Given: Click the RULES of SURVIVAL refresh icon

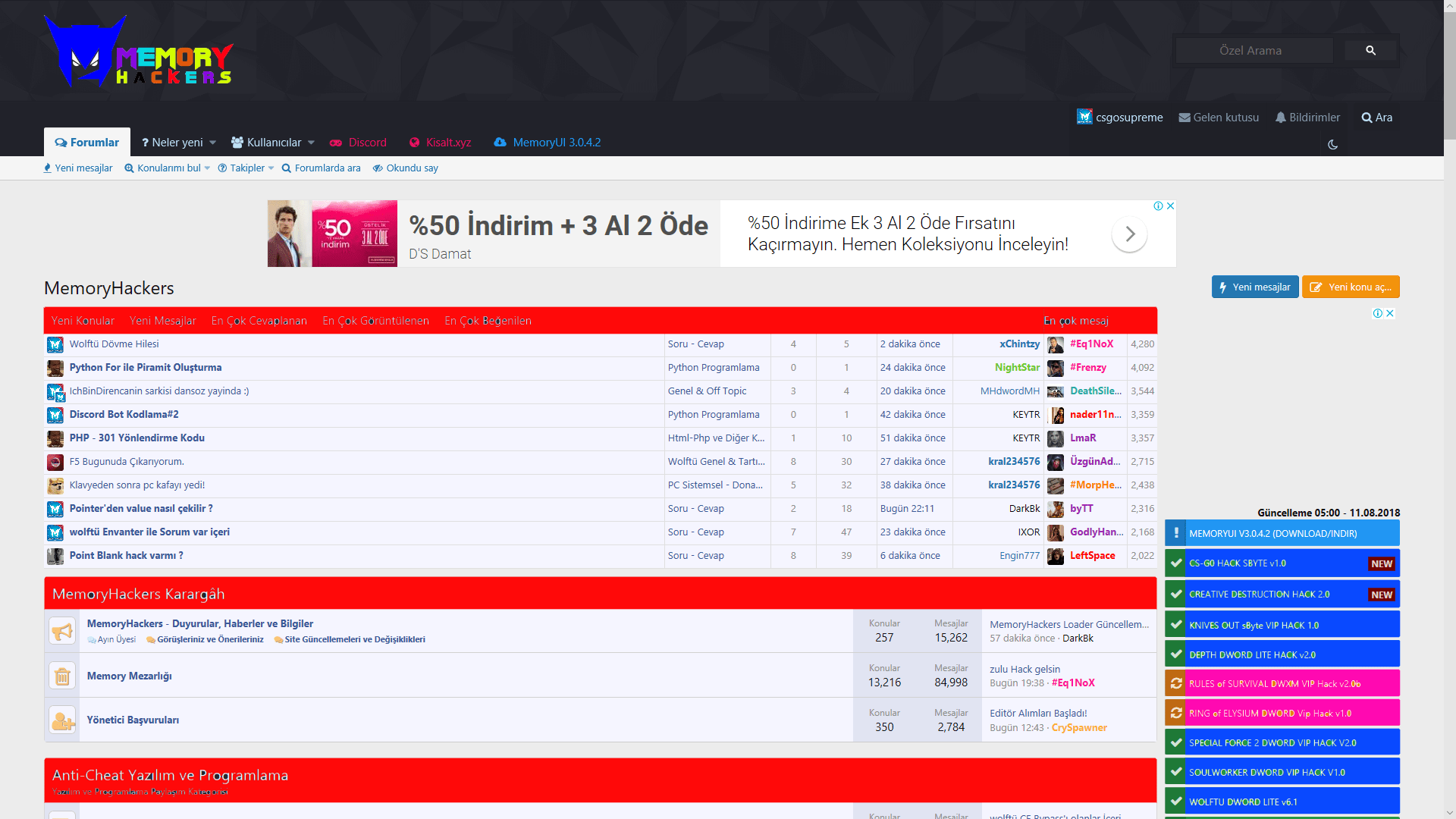Looking at the screenshot, I should click(x=1175, y=683).
